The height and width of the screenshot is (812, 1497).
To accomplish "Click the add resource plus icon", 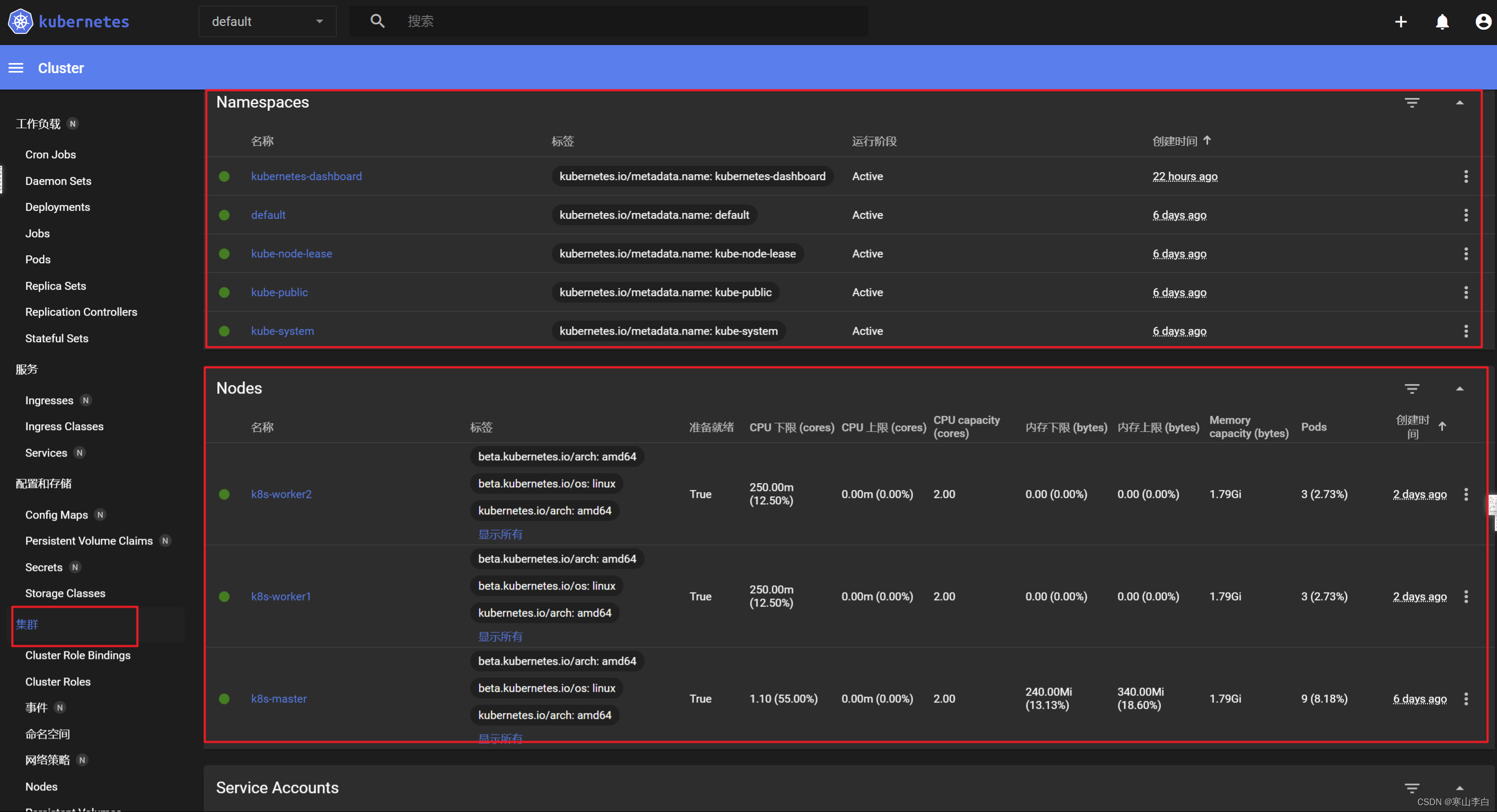I will [x=1400, y=22].
